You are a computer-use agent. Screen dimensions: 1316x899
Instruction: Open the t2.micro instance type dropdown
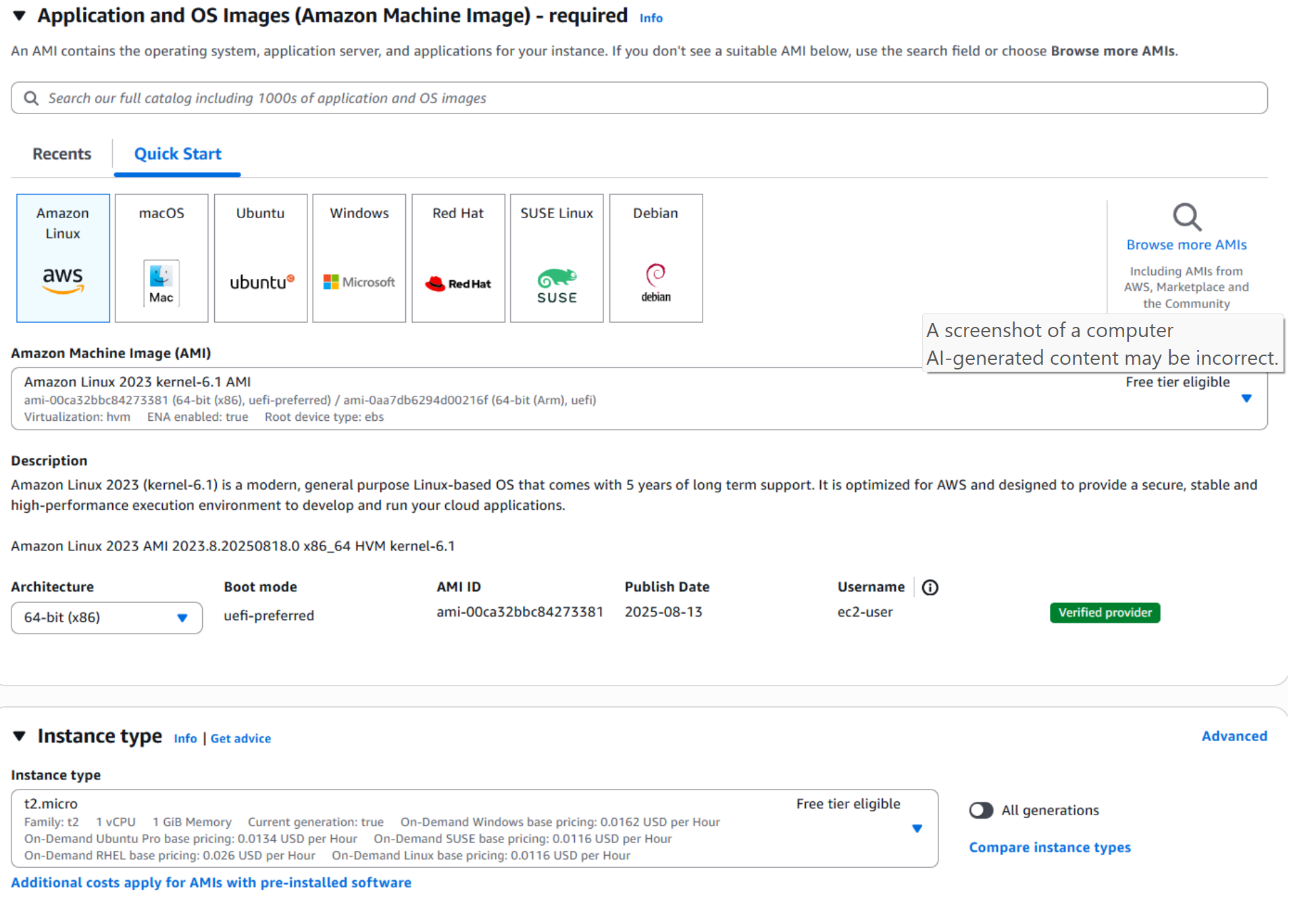[x=917, y=828]
